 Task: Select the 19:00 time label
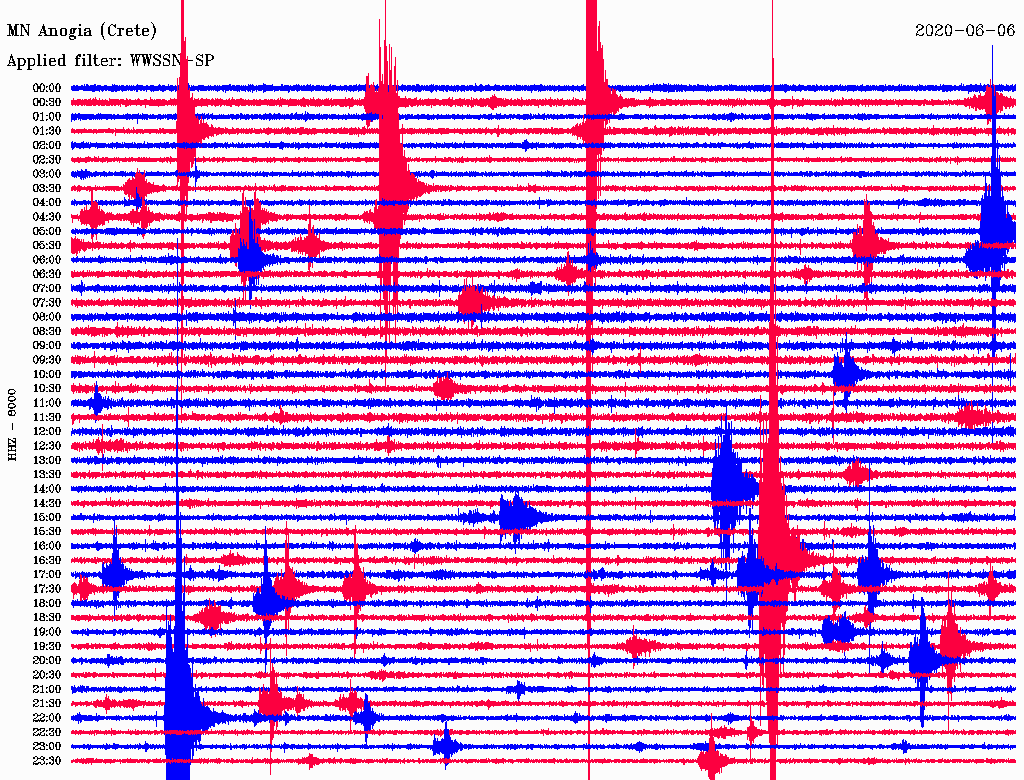[x=47, y=632]
